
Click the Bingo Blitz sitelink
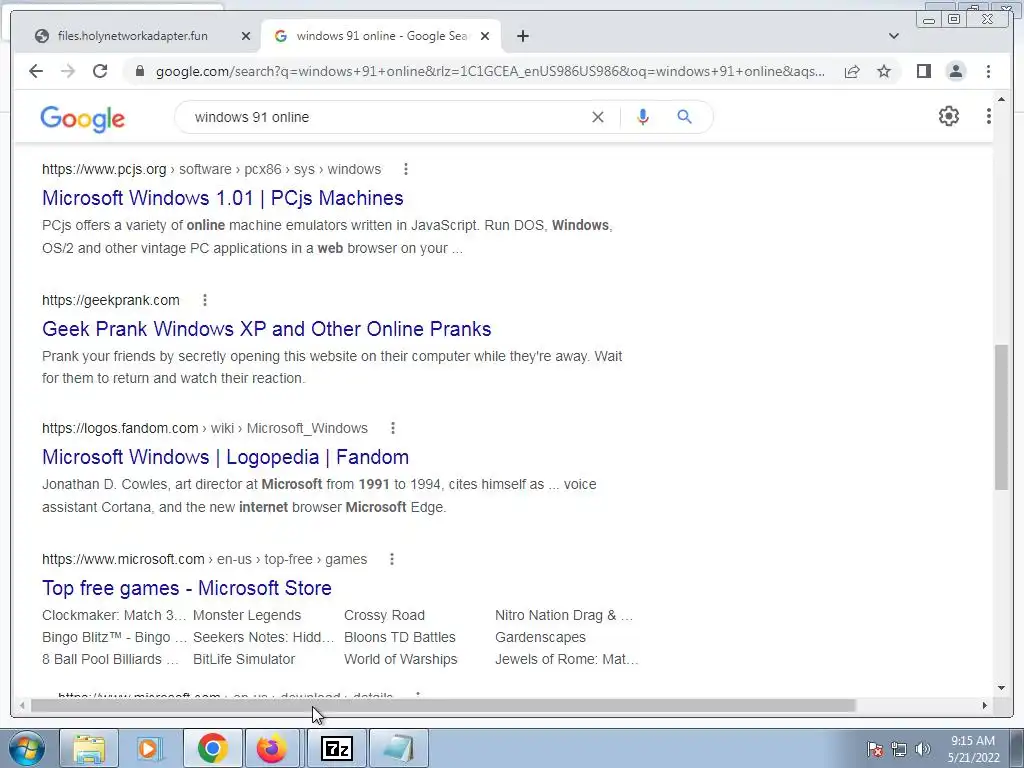(114, 637)
